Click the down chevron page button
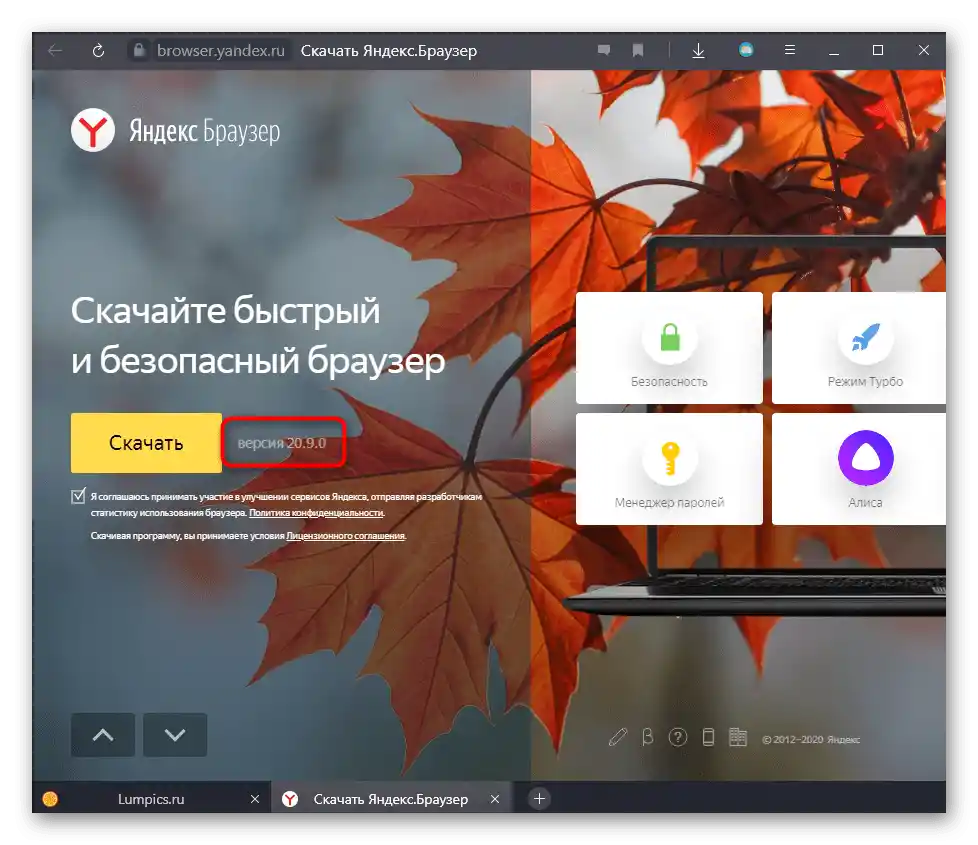This screenshot has width=978, height=845. pyautogui.click(x=175, y=735)
